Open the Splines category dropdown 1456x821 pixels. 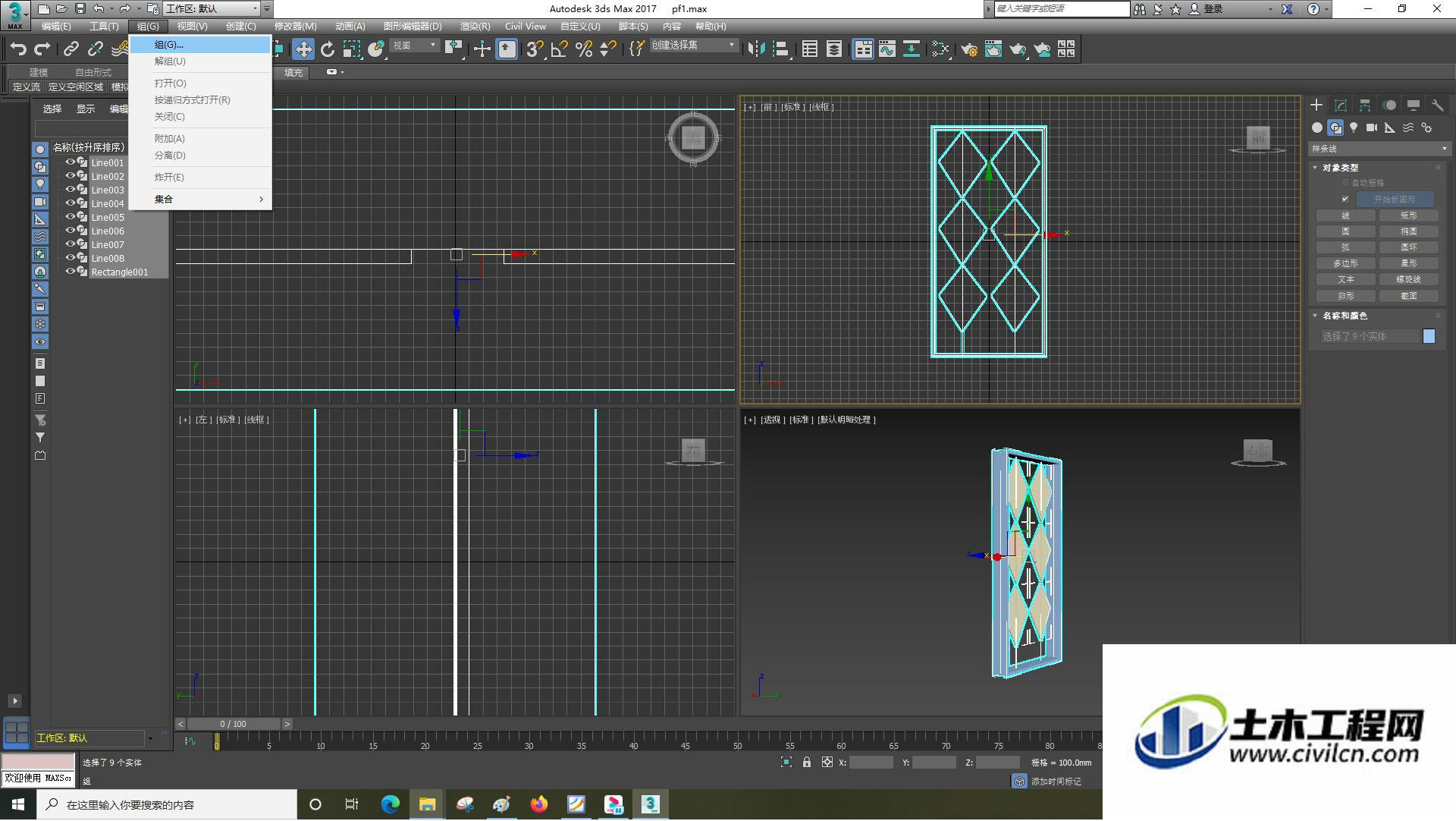coord(1379,149)
